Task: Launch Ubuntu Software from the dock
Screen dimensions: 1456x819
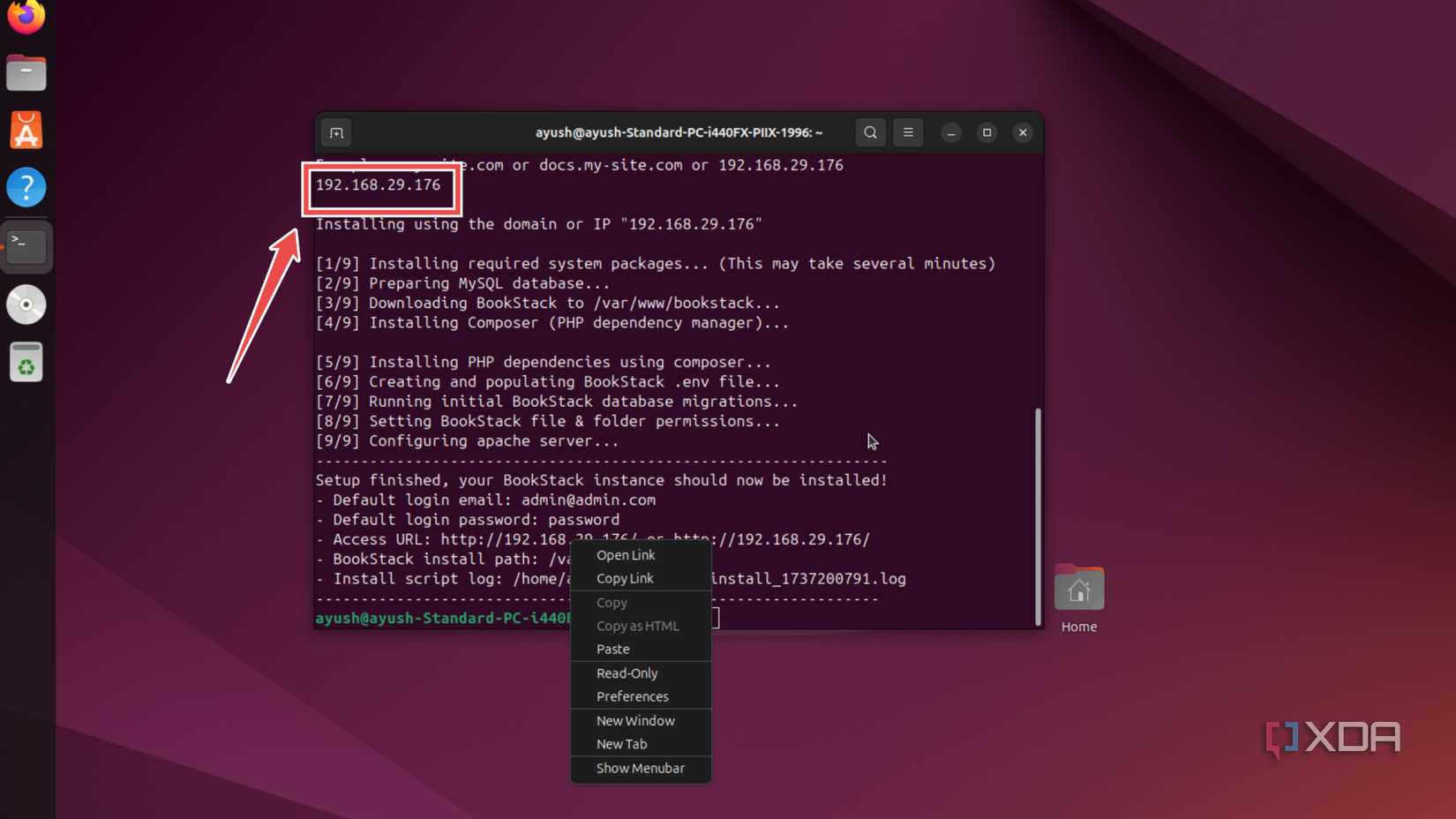Action: coord(26,130)
